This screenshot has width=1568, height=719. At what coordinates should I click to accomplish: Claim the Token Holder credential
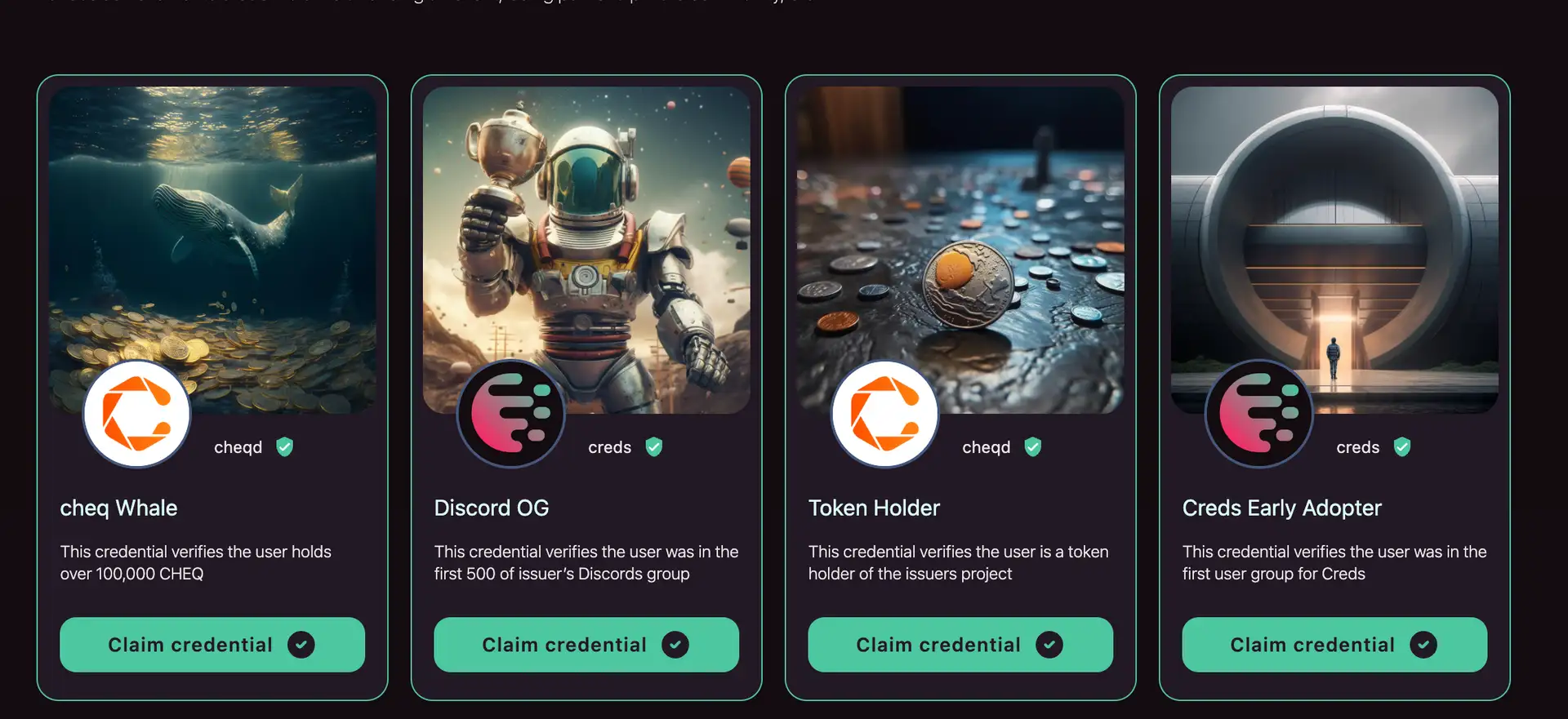click(960, 645)
